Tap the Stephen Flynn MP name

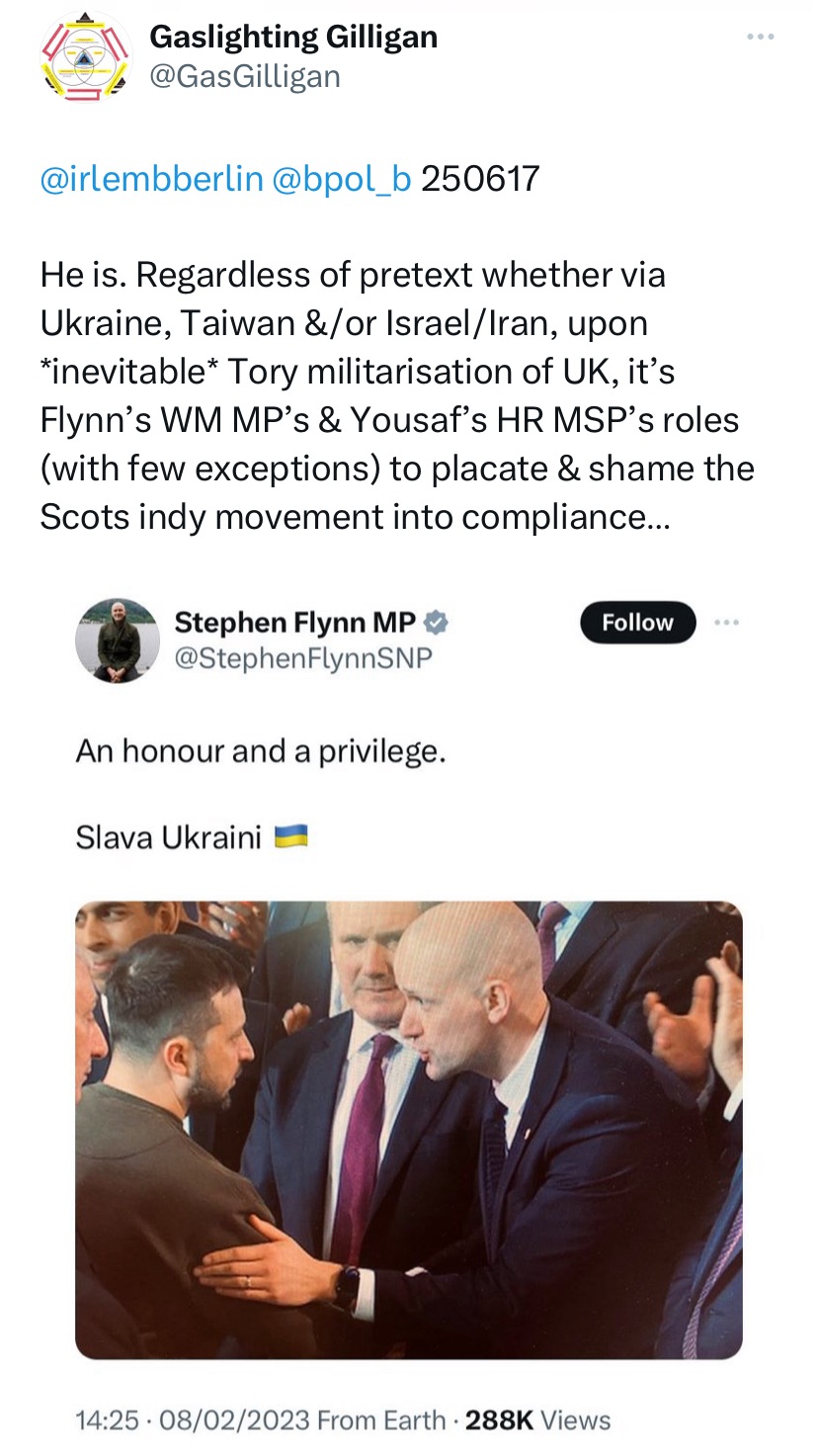tap(294, 623)
